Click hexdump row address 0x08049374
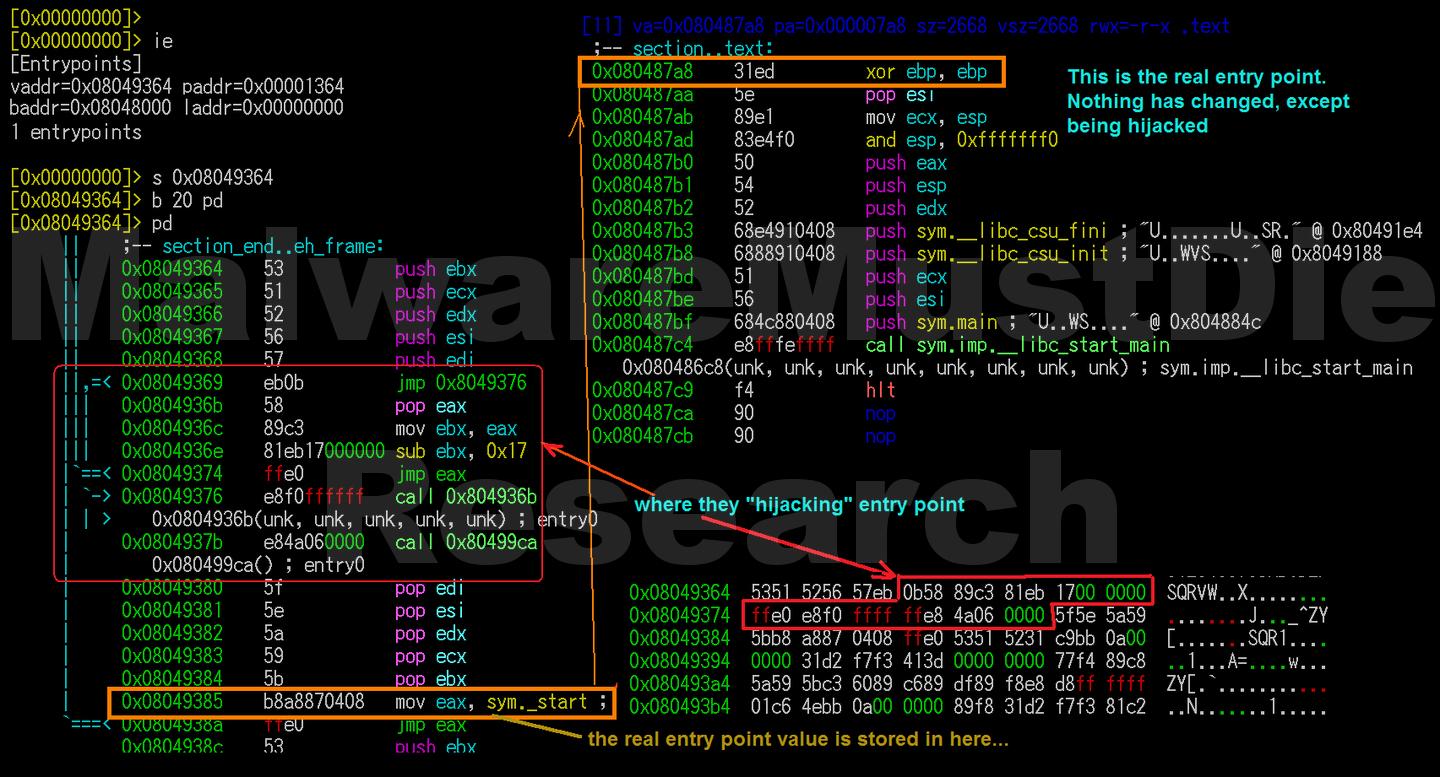Viewport: 1440px width, 777px height. point(680,615)
